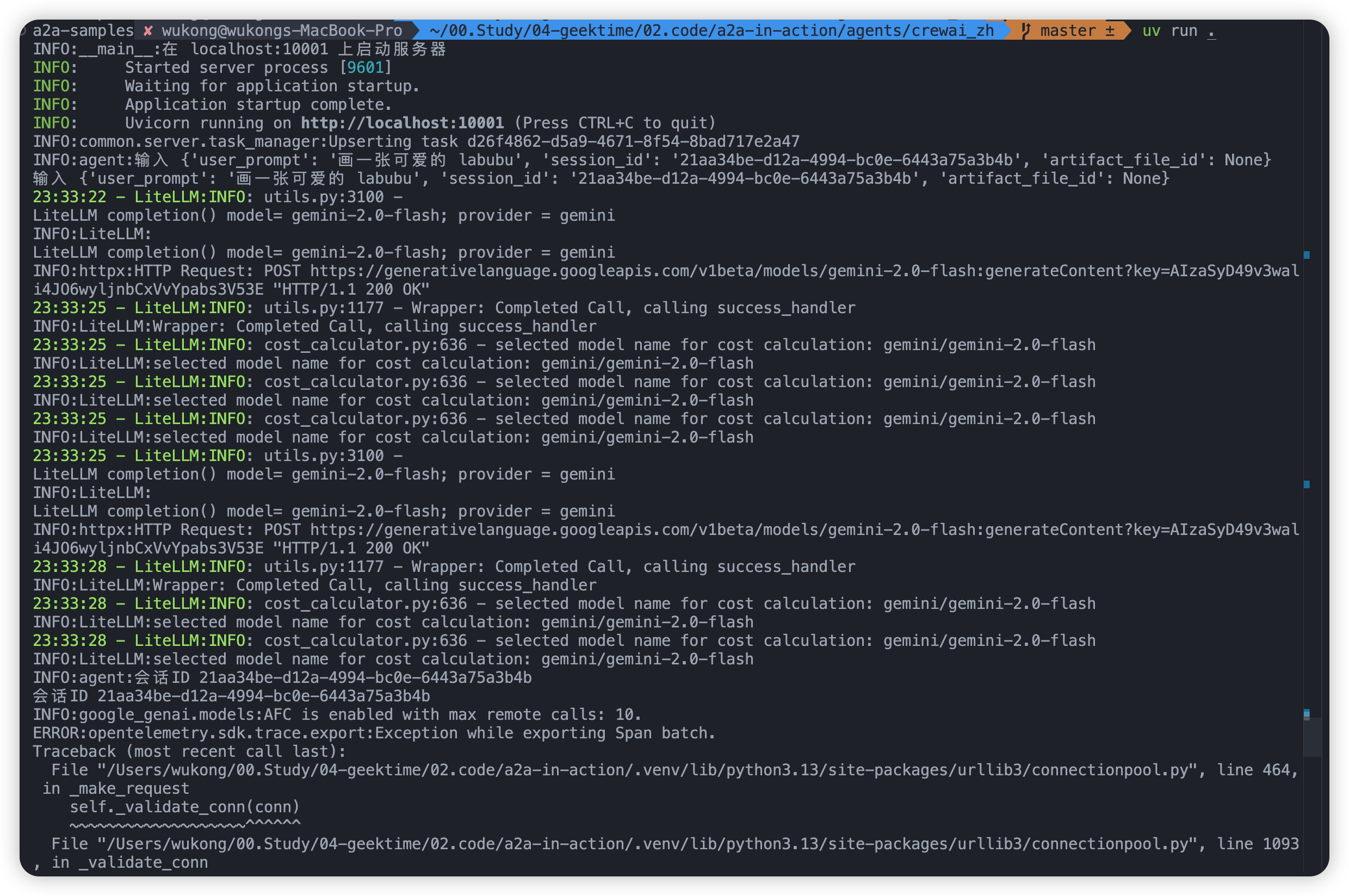Open connectionpool.py path at line 464
The height and width of the screenshot is (896, 1349).
[646, 770]
